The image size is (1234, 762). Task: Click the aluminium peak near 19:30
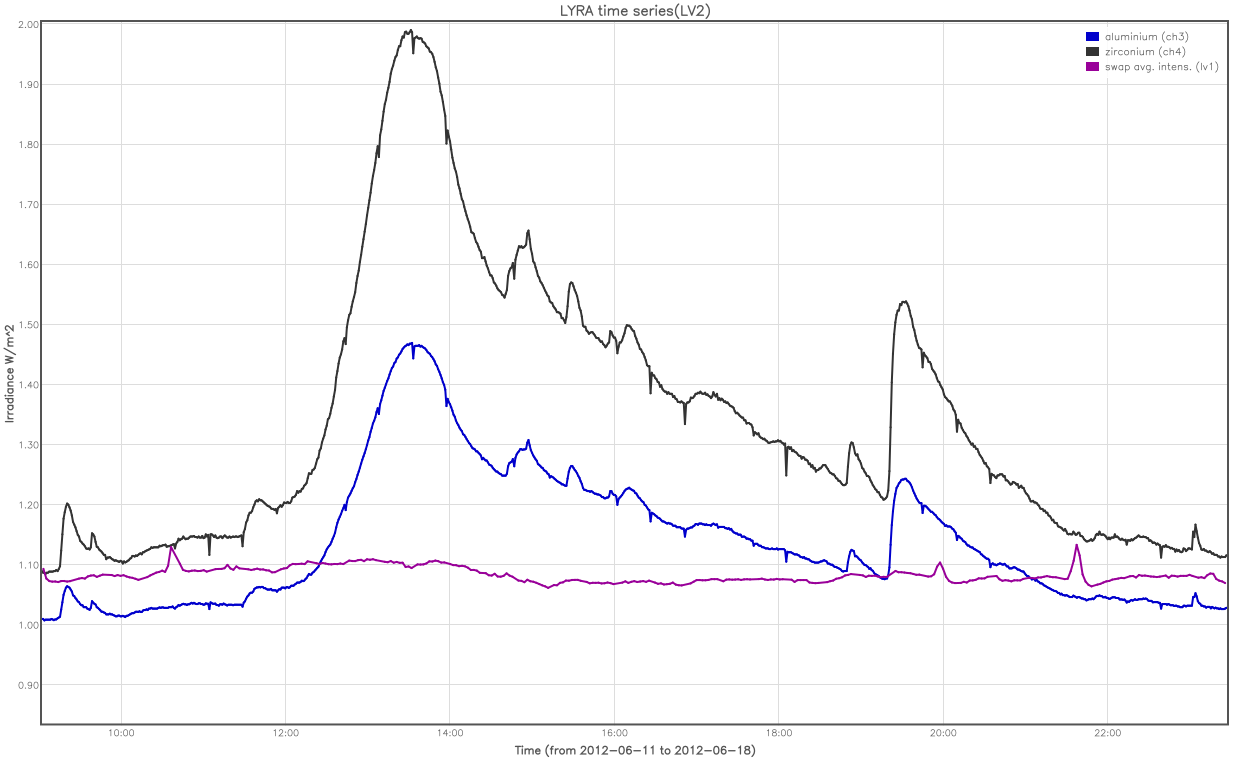(x=904, y=479)
